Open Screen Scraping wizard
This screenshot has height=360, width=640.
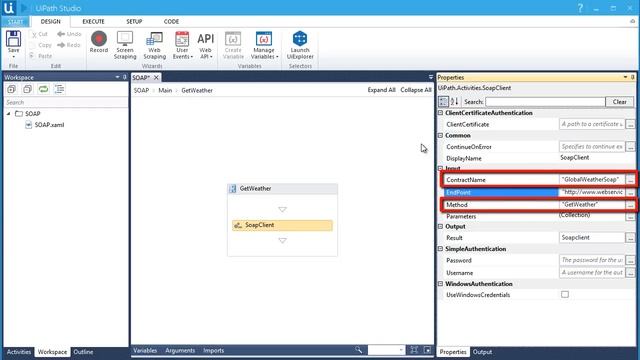tap(125, 45)
